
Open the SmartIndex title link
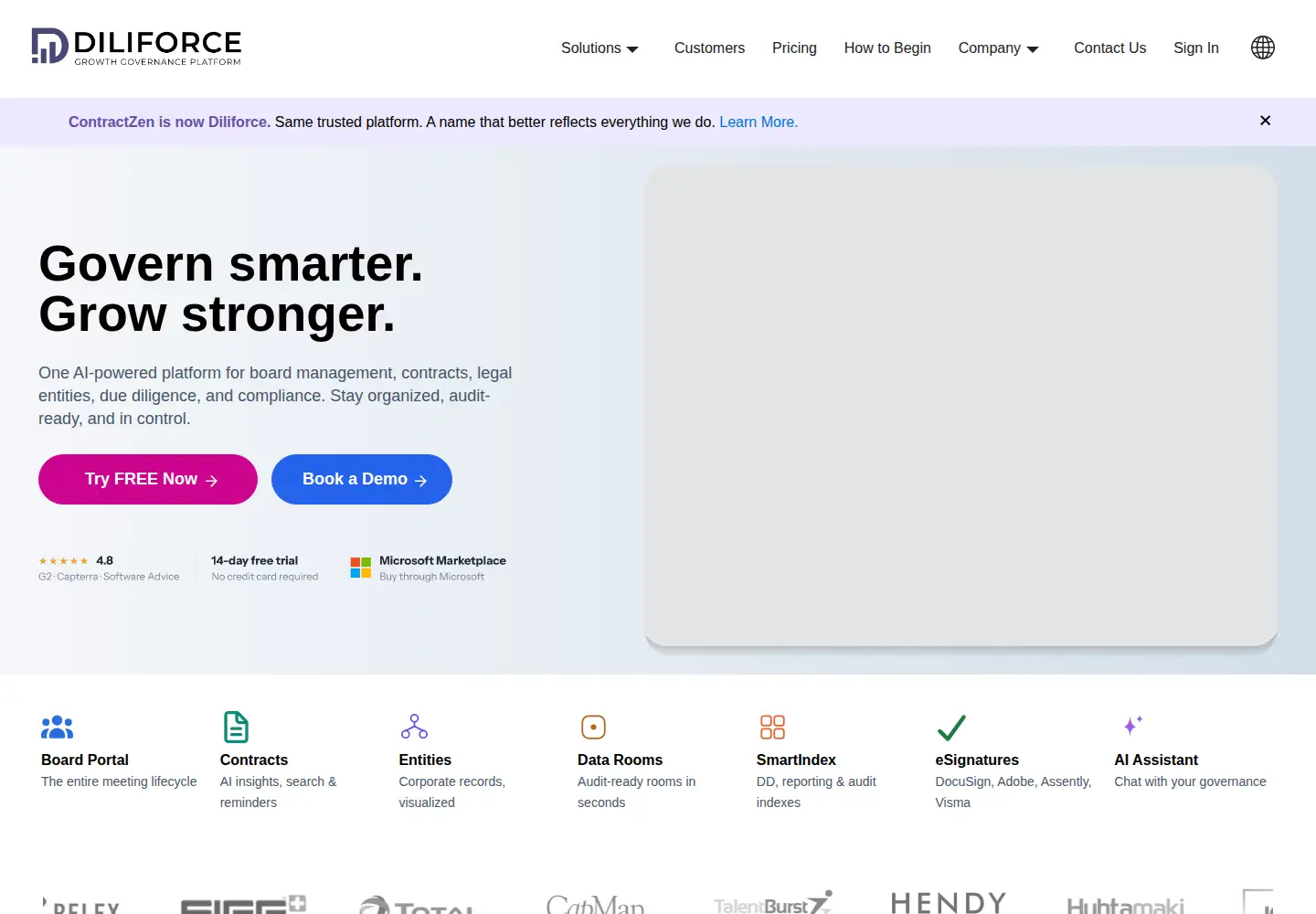[796, 760]
